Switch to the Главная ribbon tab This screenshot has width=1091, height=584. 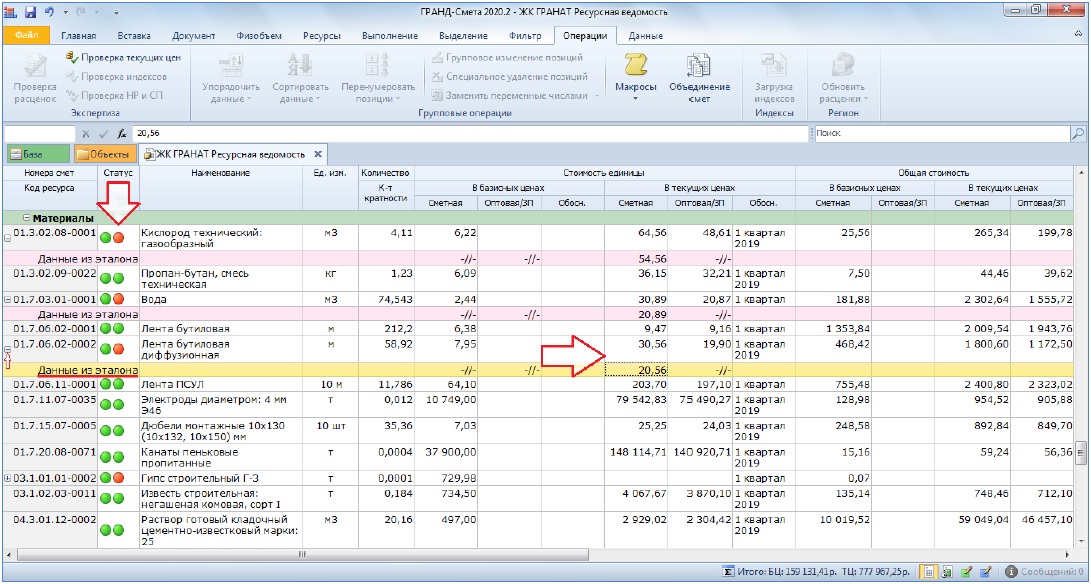[79, 36]
